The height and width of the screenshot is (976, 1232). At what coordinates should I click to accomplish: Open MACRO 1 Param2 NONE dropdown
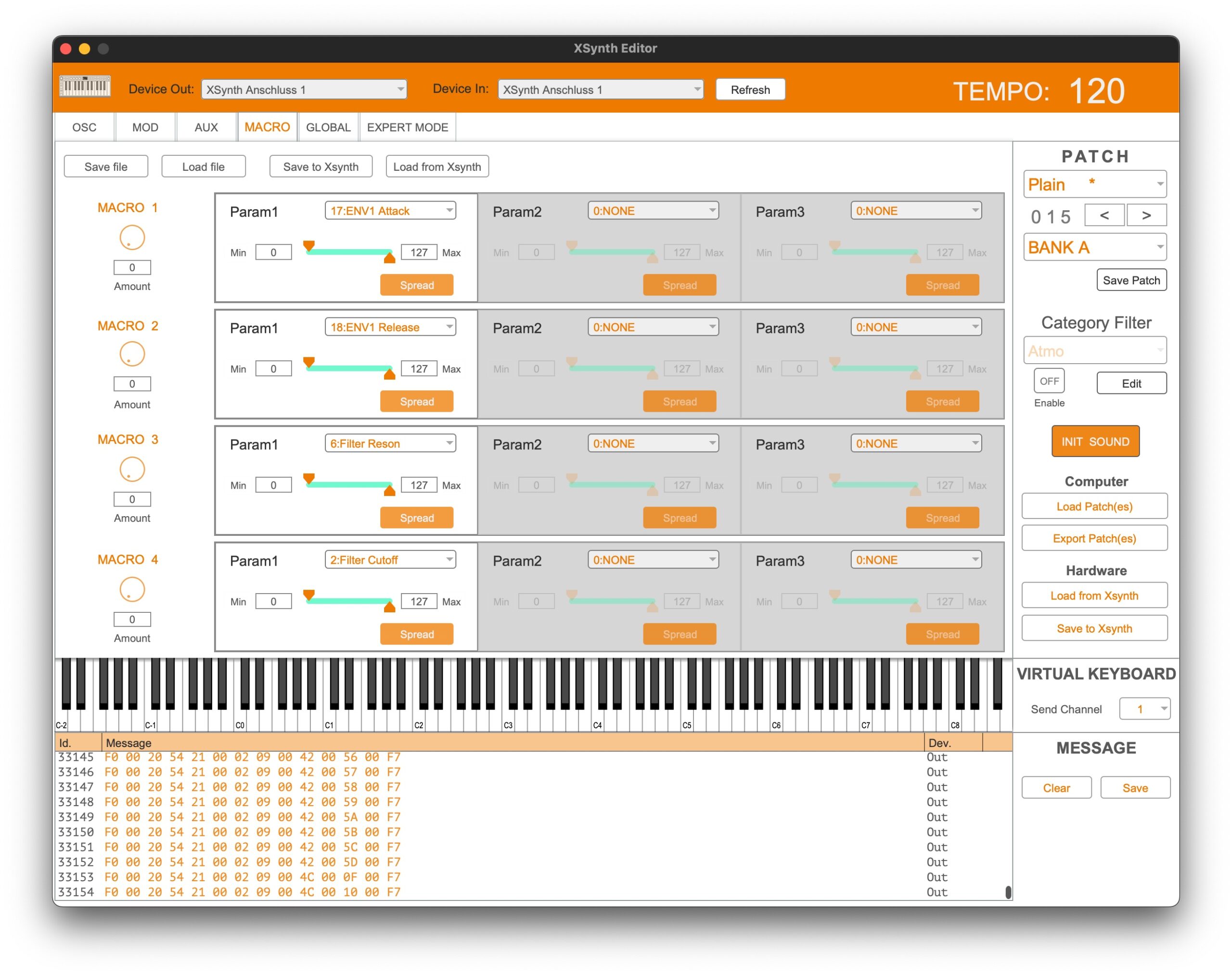pos(653,211)
